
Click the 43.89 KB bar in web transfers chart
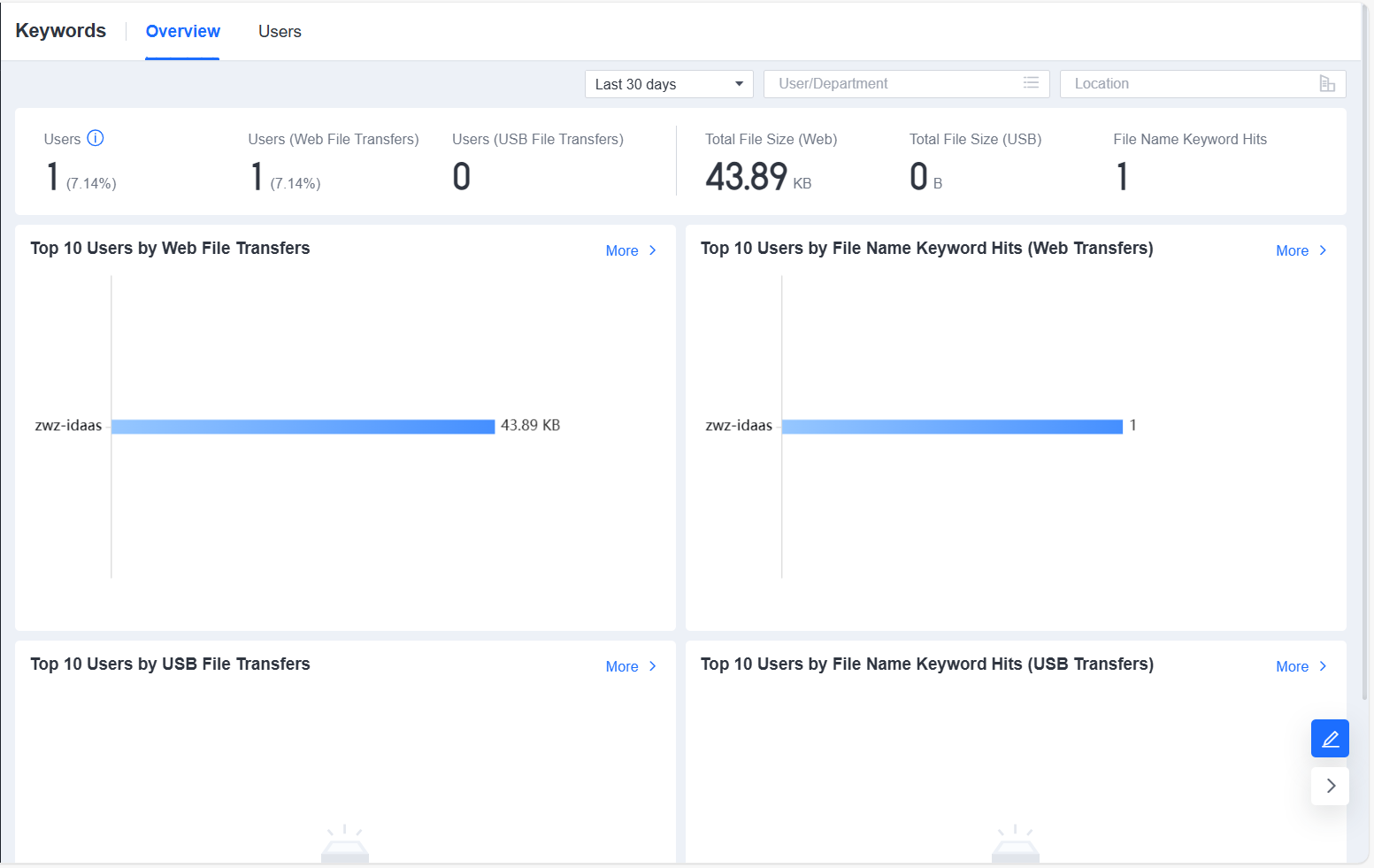303,426
